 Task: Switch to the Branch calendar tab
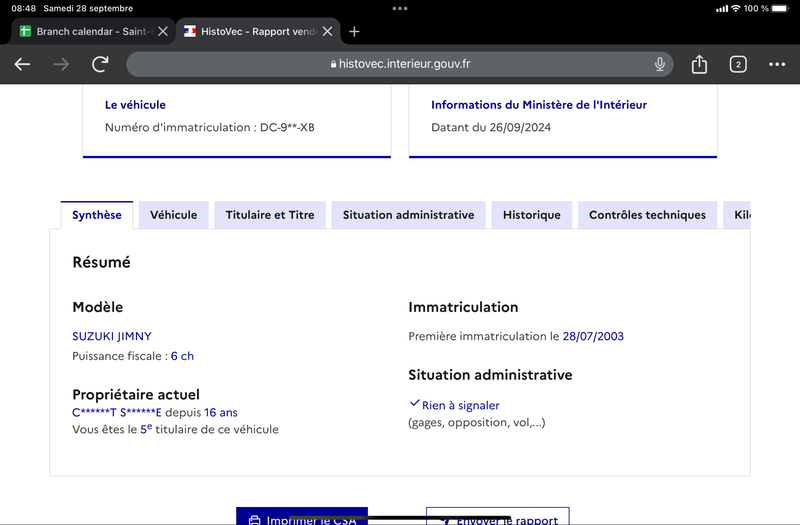[x=93, y=32]
